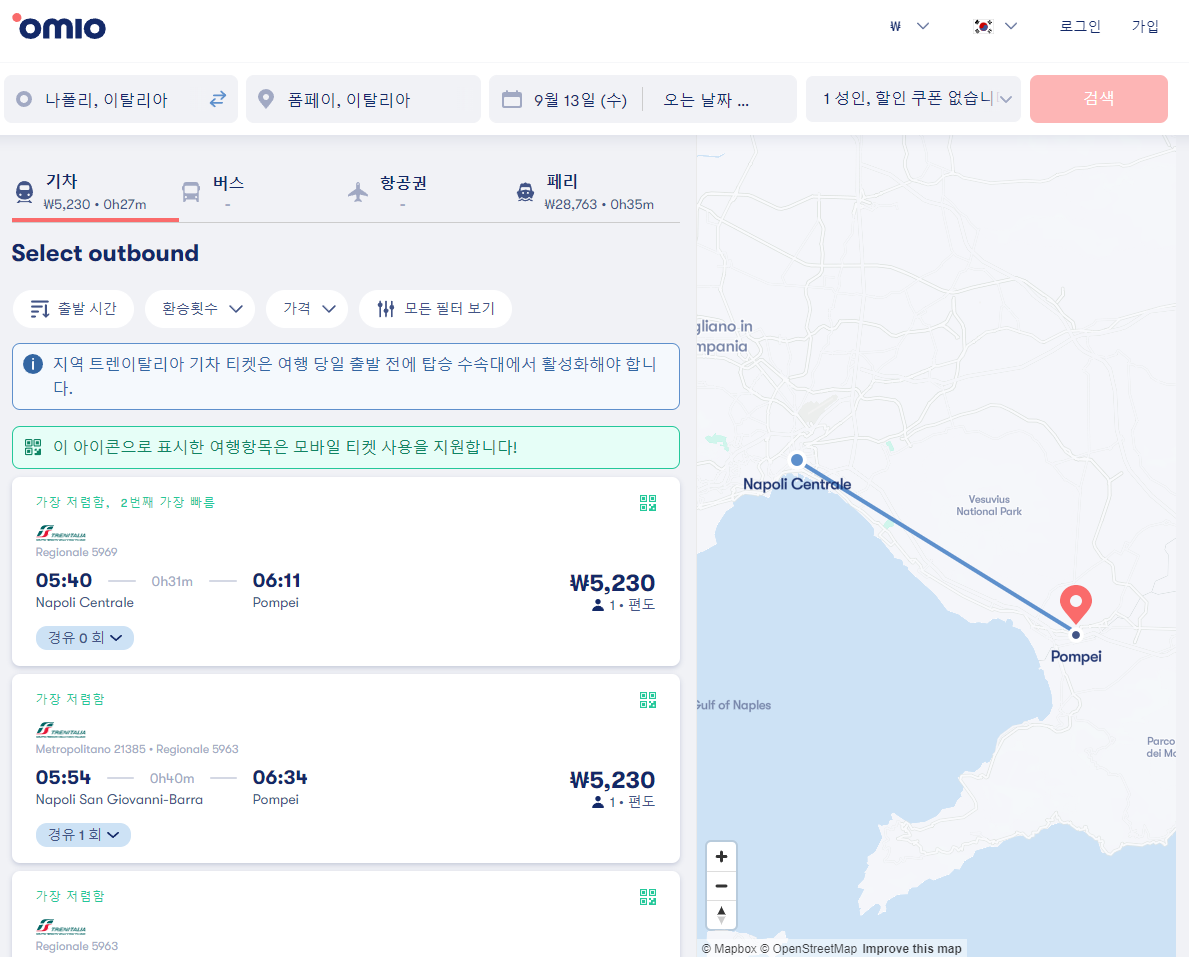The height and width of the screenshot is (957, 1189).
Task: Swap origin and destination arrows icon
Action: tap(218, 99)
